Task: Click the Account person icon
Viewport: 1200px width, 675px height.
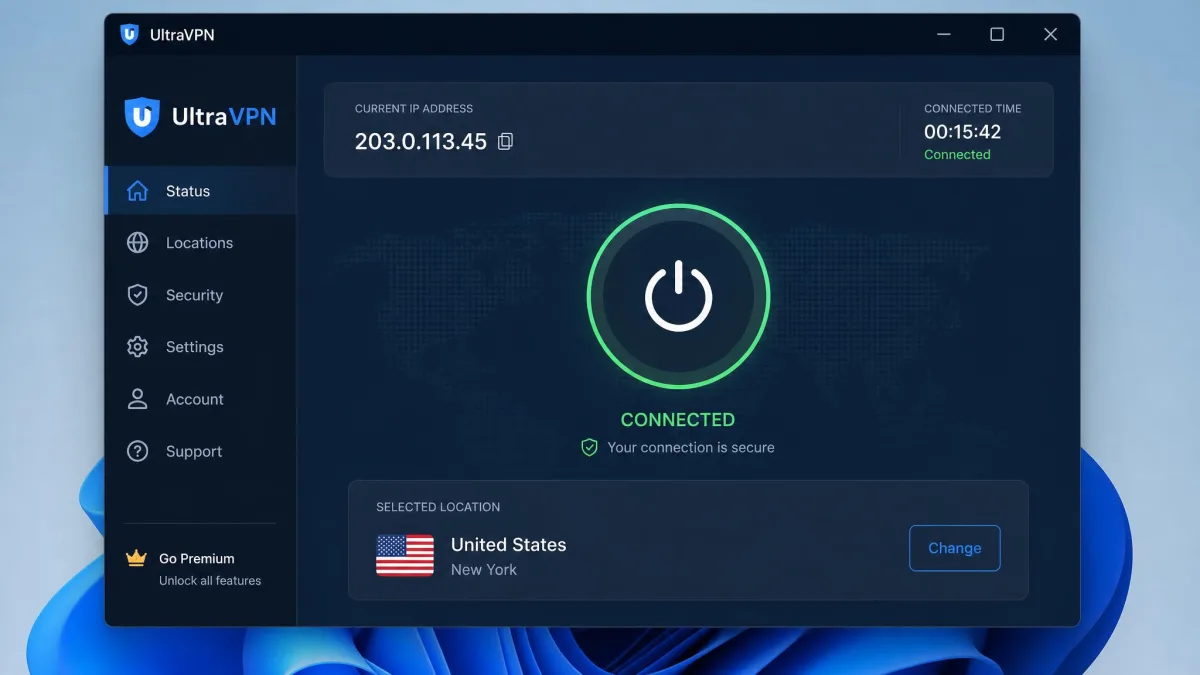Action: [x=137, y=399]
